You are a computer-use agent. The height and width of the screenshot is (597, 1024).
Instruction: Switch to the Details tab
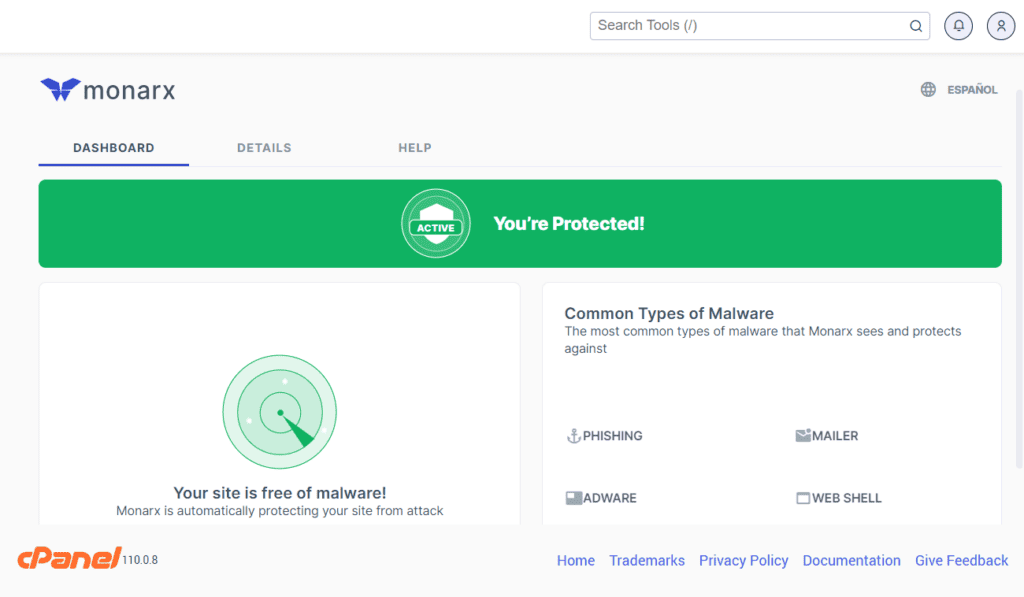[x=264, y=147]
